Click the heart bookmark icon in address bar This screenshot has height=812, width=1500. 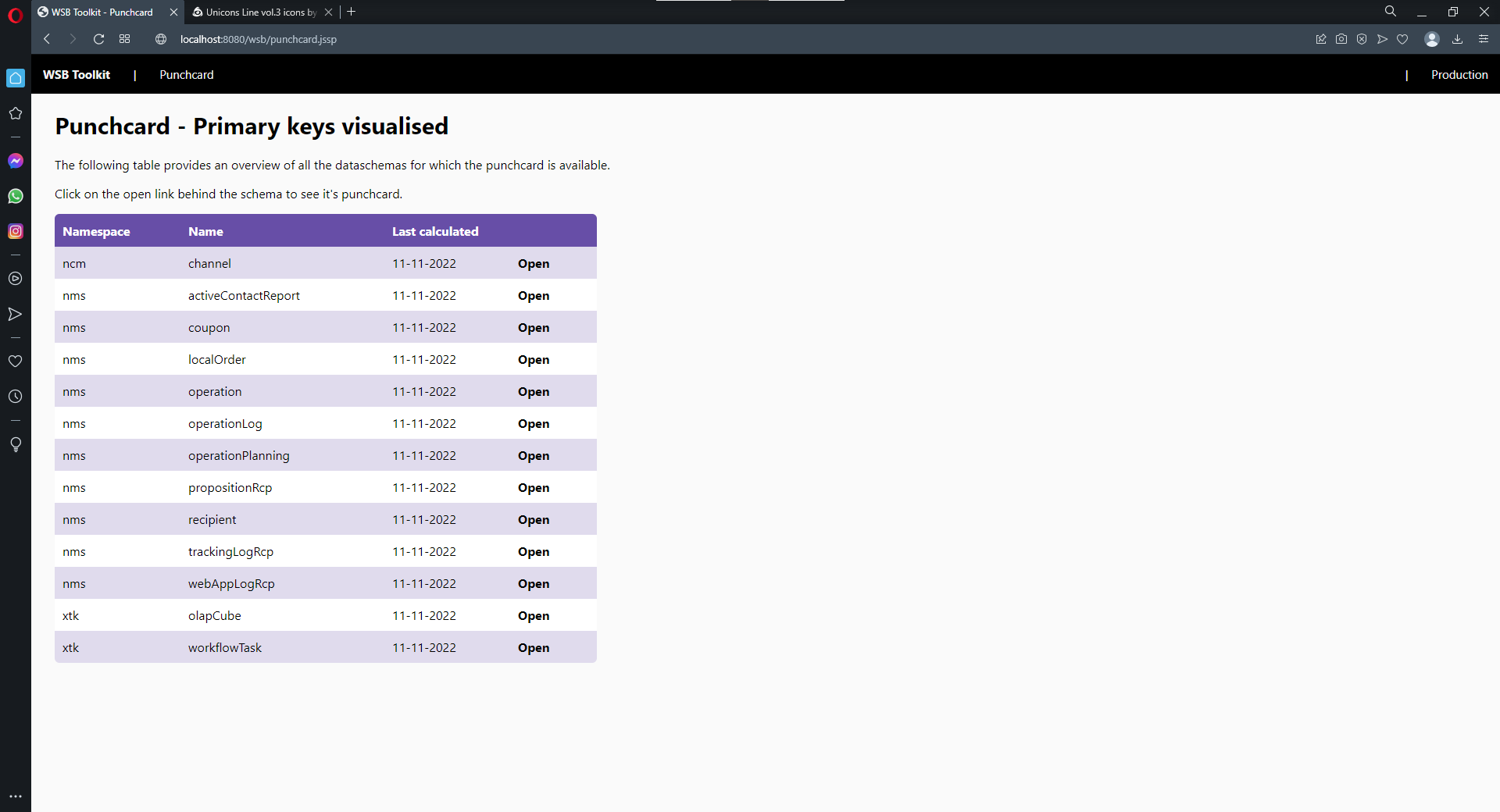(x=1402, y=39)
